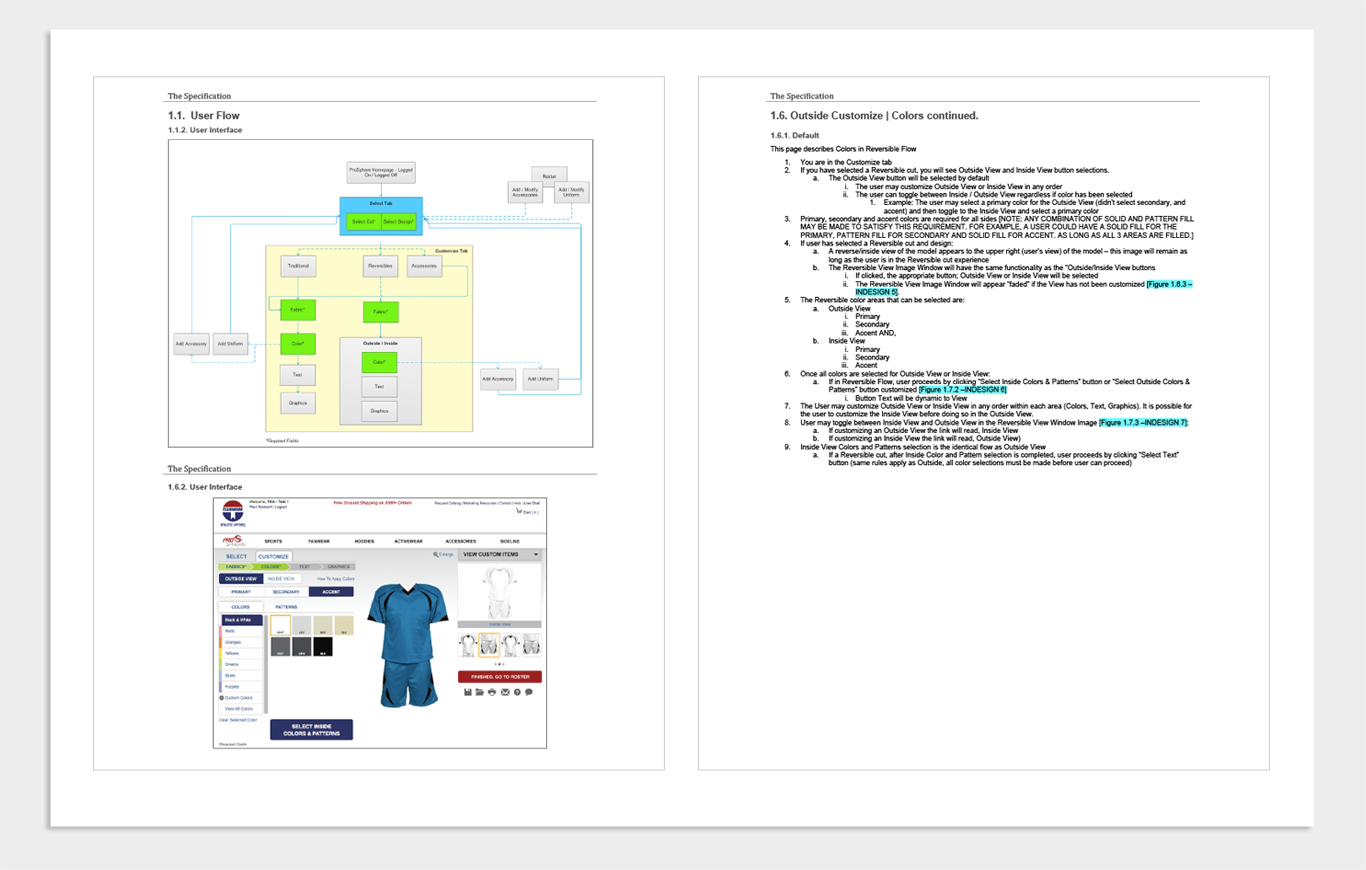Viewport: 1366px width, 870px height.
Task: Click the Teamwork Athletic Apparel logo
Action: click(233, 513)
